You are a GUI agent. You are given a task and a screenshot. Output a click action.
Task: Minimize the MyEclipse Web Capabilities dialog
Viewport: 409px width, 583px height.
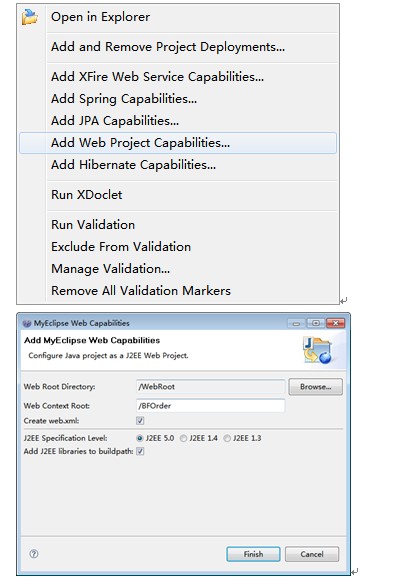point(296,323)
